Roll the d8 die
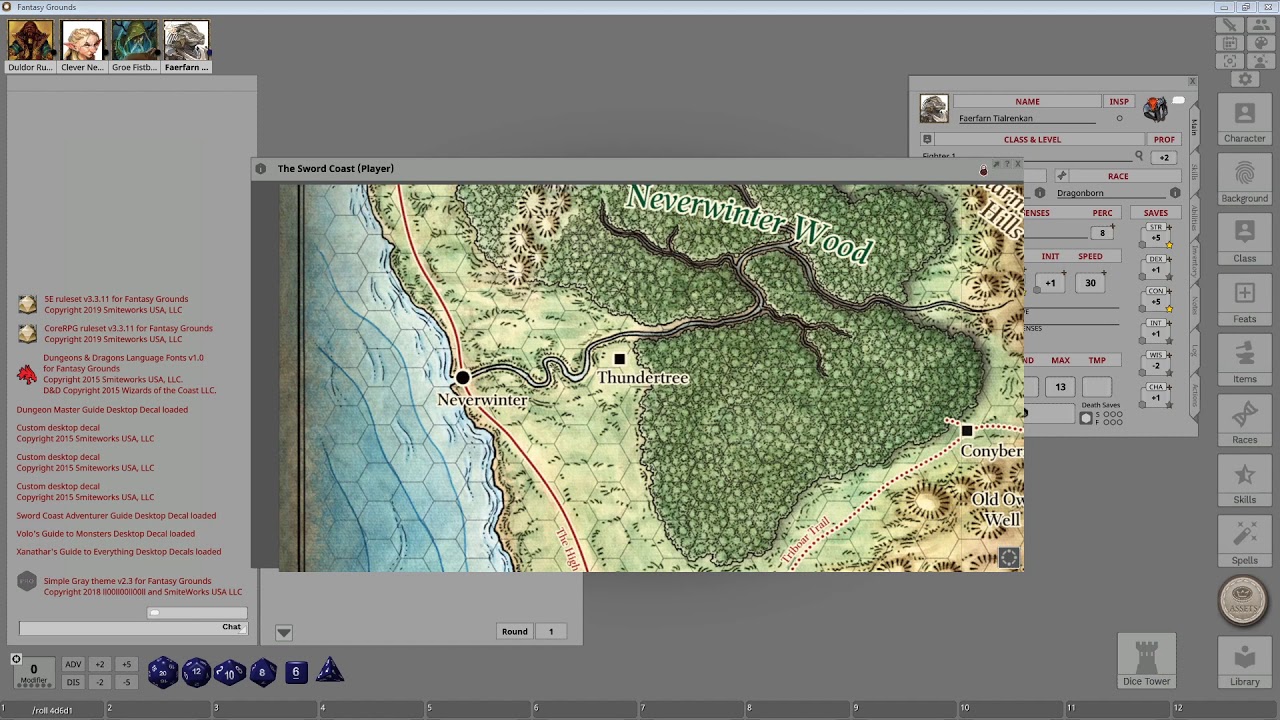Image resolution: width=1280 pixels, height=720 pixels. click(x=263, y=672)
